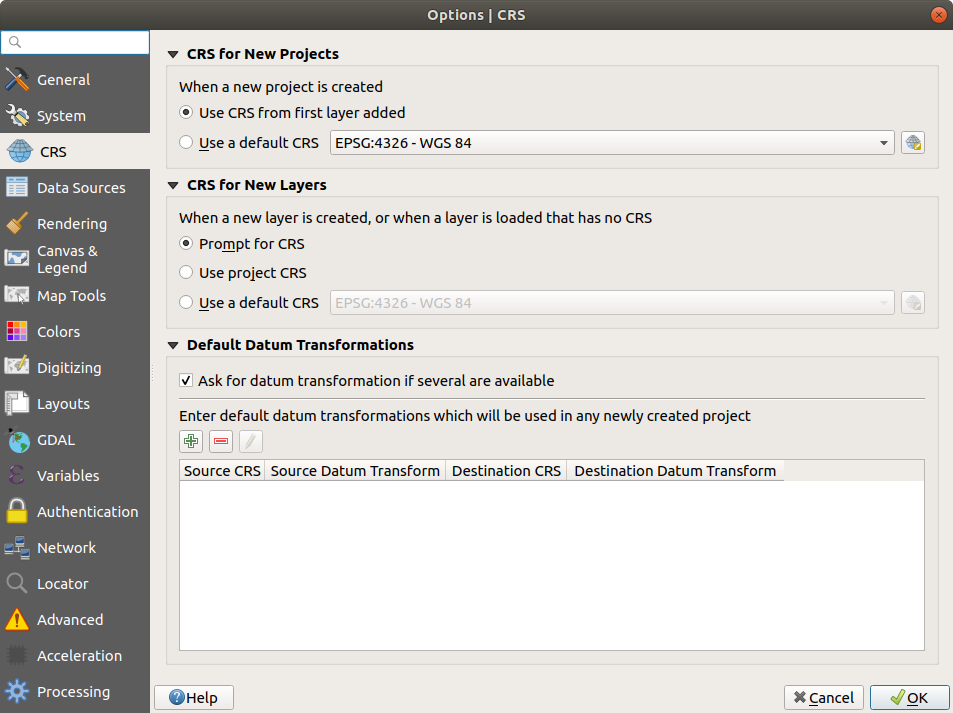Click the green plus add transformation icon
Screen dimensions: 953x713
click(190, 441)
